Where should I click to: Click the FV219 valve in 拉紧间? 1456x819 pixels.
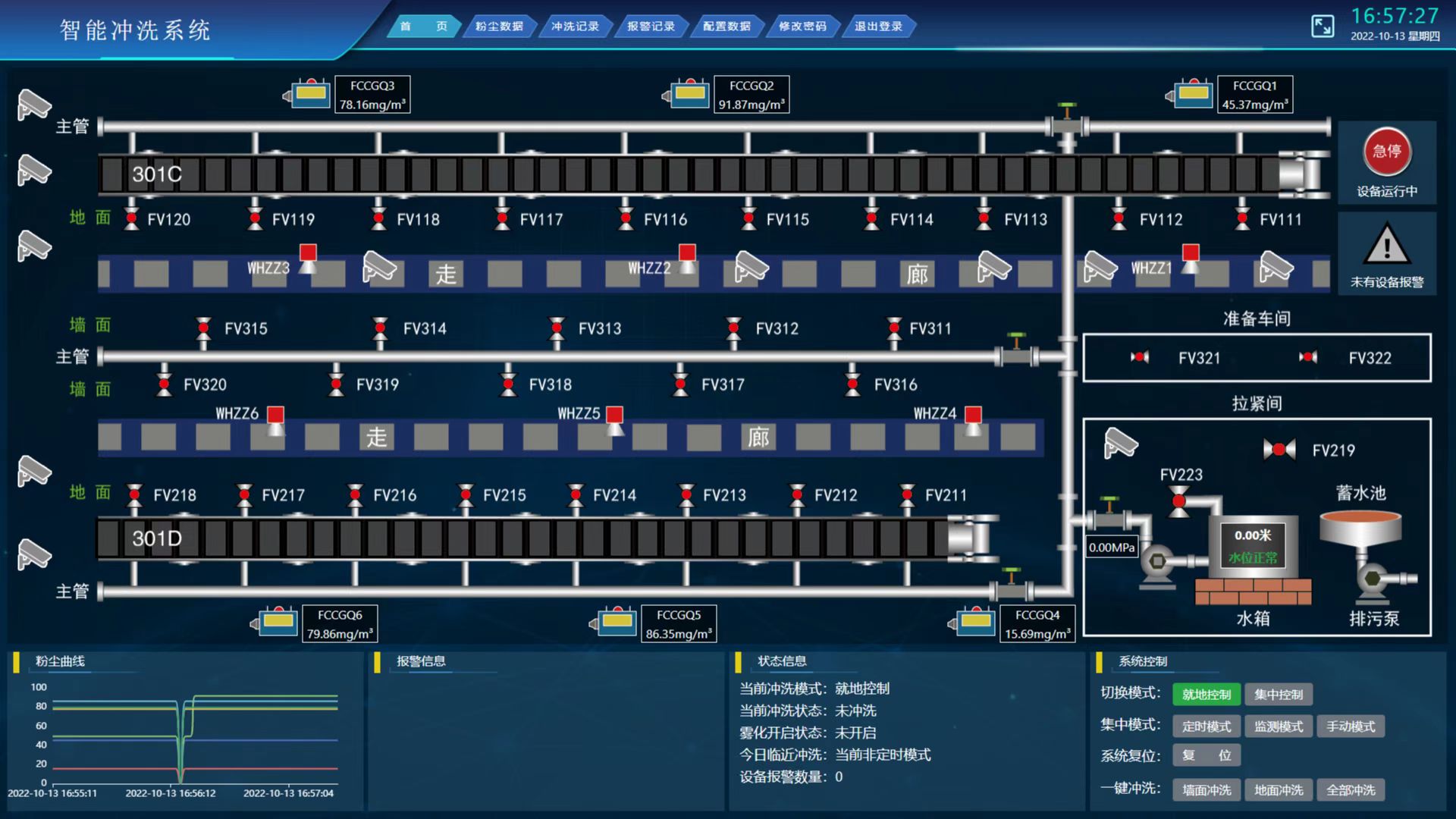point(1279,450)
